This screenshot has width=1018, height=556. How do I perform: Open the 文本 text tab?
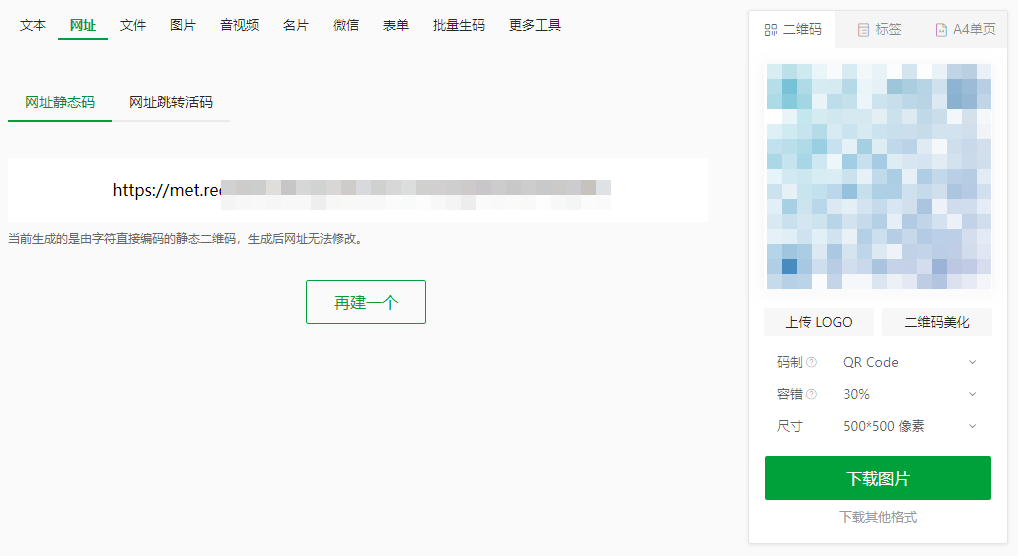pyautogui.click(x=32, y=25)
